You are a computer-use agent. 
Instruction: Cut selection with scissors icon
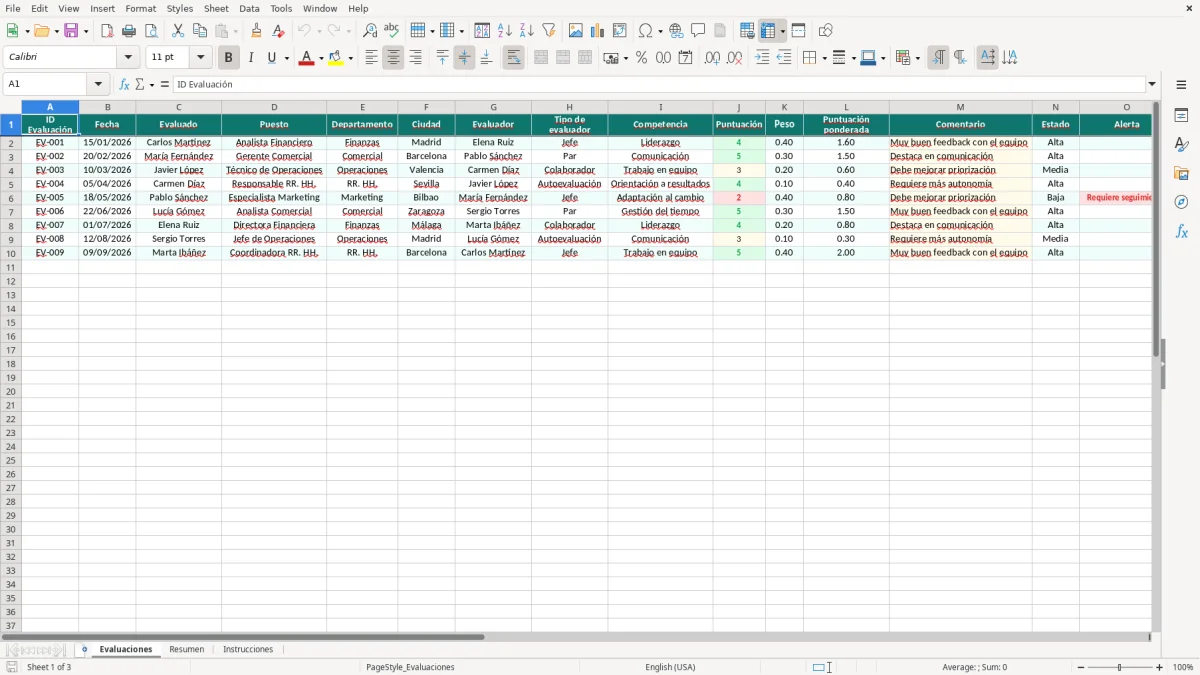[178, 31]
